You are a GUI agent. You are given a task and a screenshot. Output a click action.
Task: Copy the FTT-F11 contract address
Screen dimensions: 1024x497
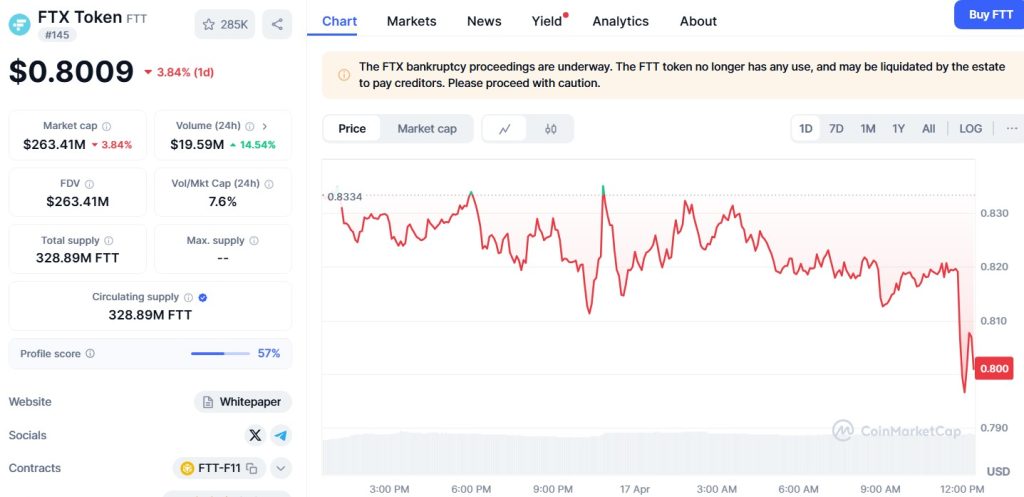tap(252, 468)
